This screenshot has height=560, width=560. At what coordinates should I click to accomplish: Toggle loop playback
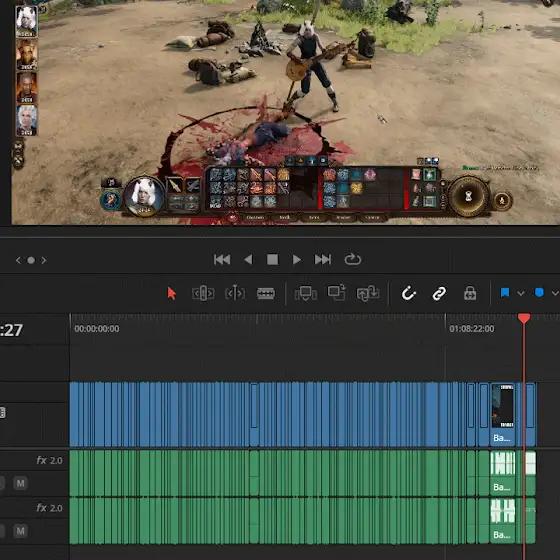pos(352,259)
